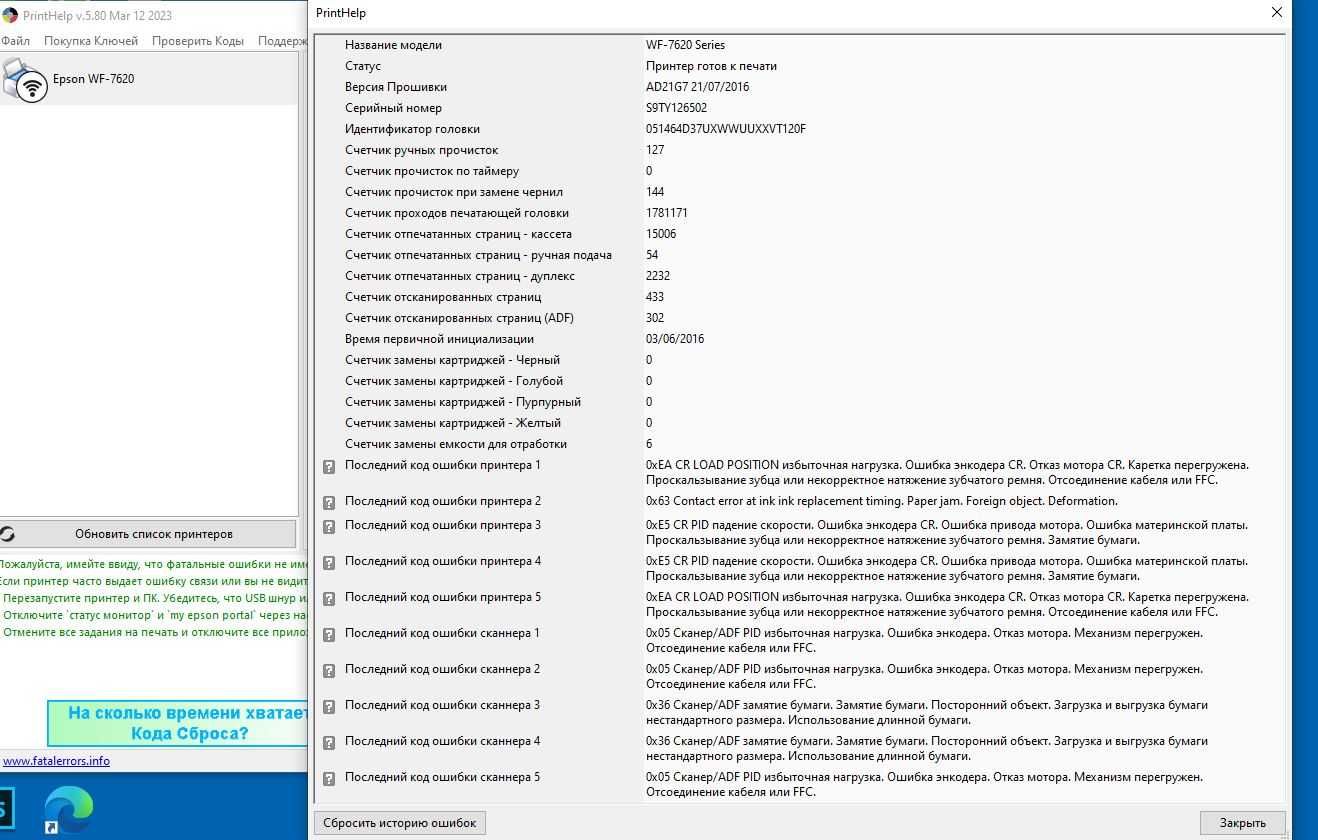
Task: Select Счетчик замены картриджей - Пурпурный label
Action: pyautogui.click(x=463, y=402)
